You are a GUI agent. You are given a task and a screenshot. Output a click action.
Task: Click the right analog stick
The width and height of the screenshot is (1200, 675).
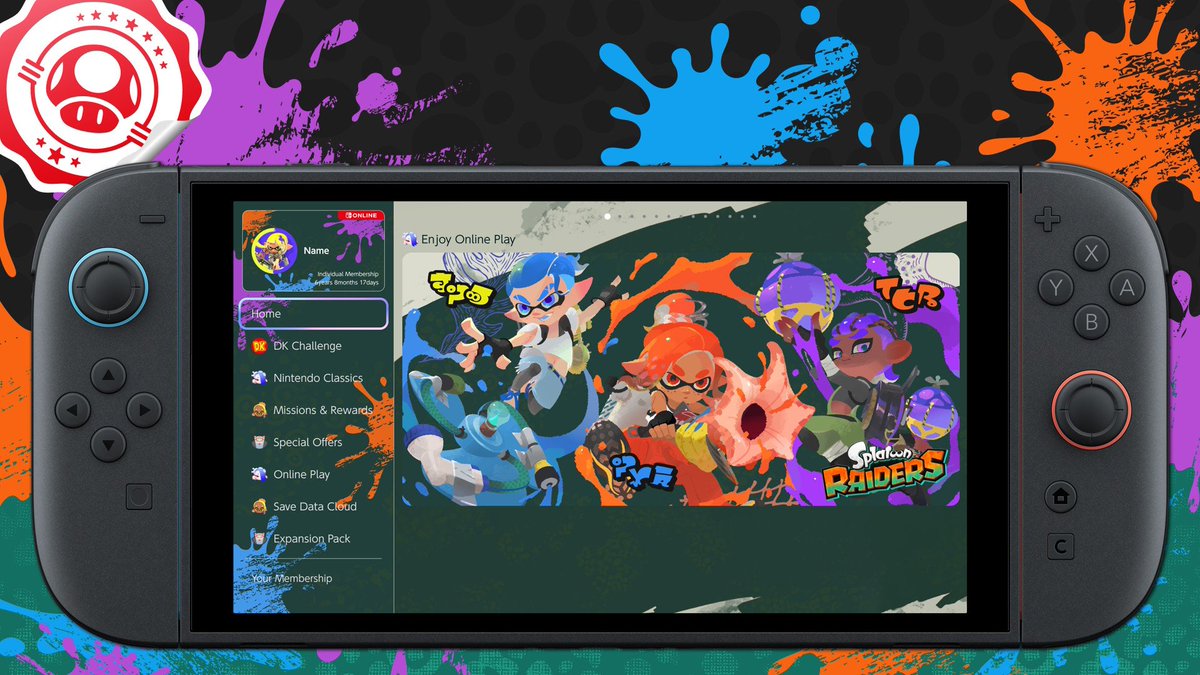pyautogui.click(x=1091, y=410)
